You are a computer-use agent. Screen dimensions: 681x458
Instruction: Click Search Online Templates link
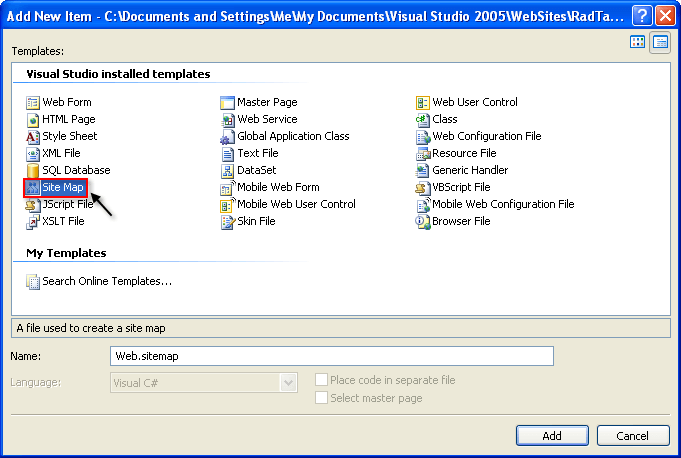[x=106, y=281]
